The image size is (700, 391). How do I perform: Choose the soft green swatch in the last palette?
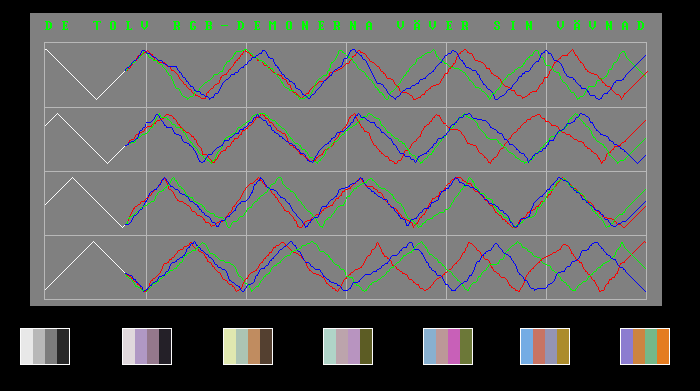pyautogui.click(x=651, y=346)
